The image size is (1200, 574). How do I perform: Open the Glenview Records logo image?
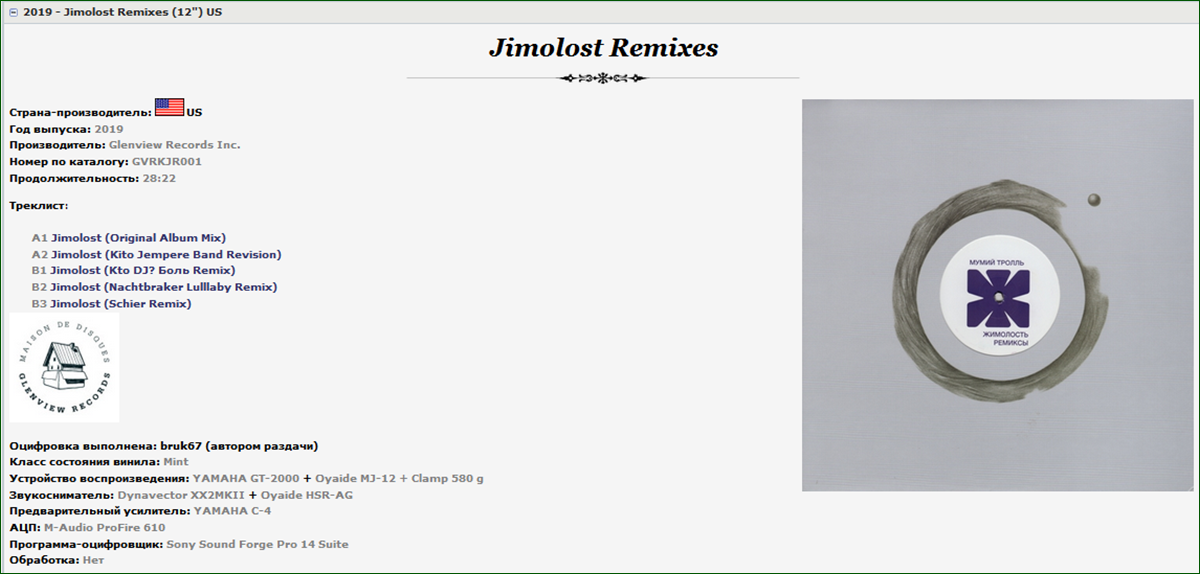pyautogui.click(x=64, y=367)
